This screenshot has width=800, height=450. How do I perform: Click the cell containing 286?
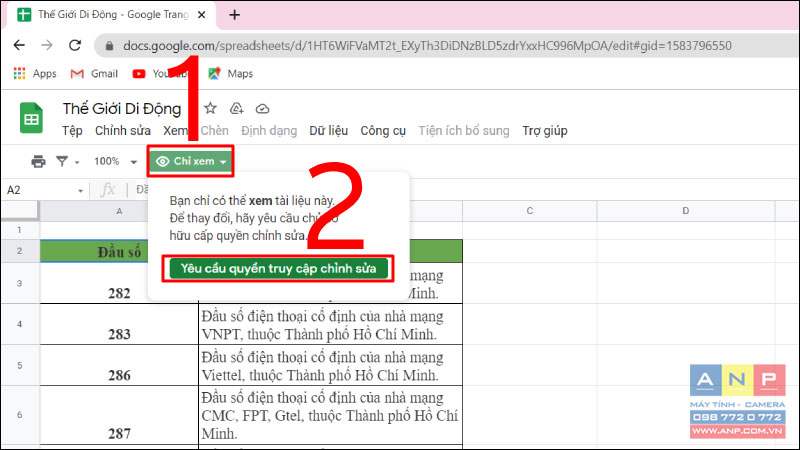click(x=119, y=365)
